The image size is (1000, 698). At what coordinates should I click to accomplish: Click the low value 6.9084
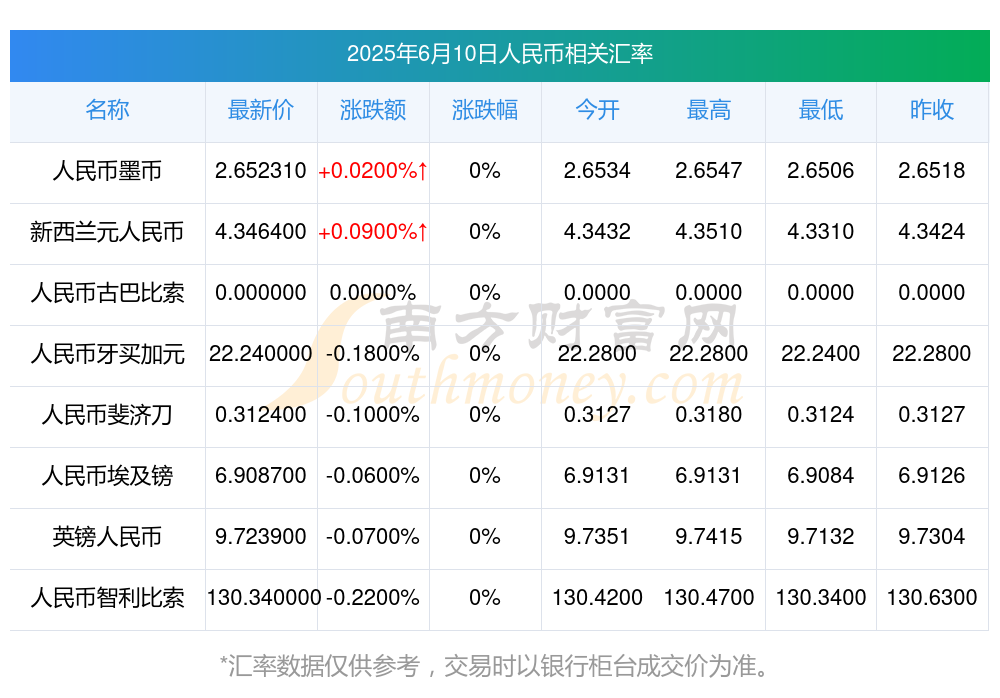click(821, 475)
